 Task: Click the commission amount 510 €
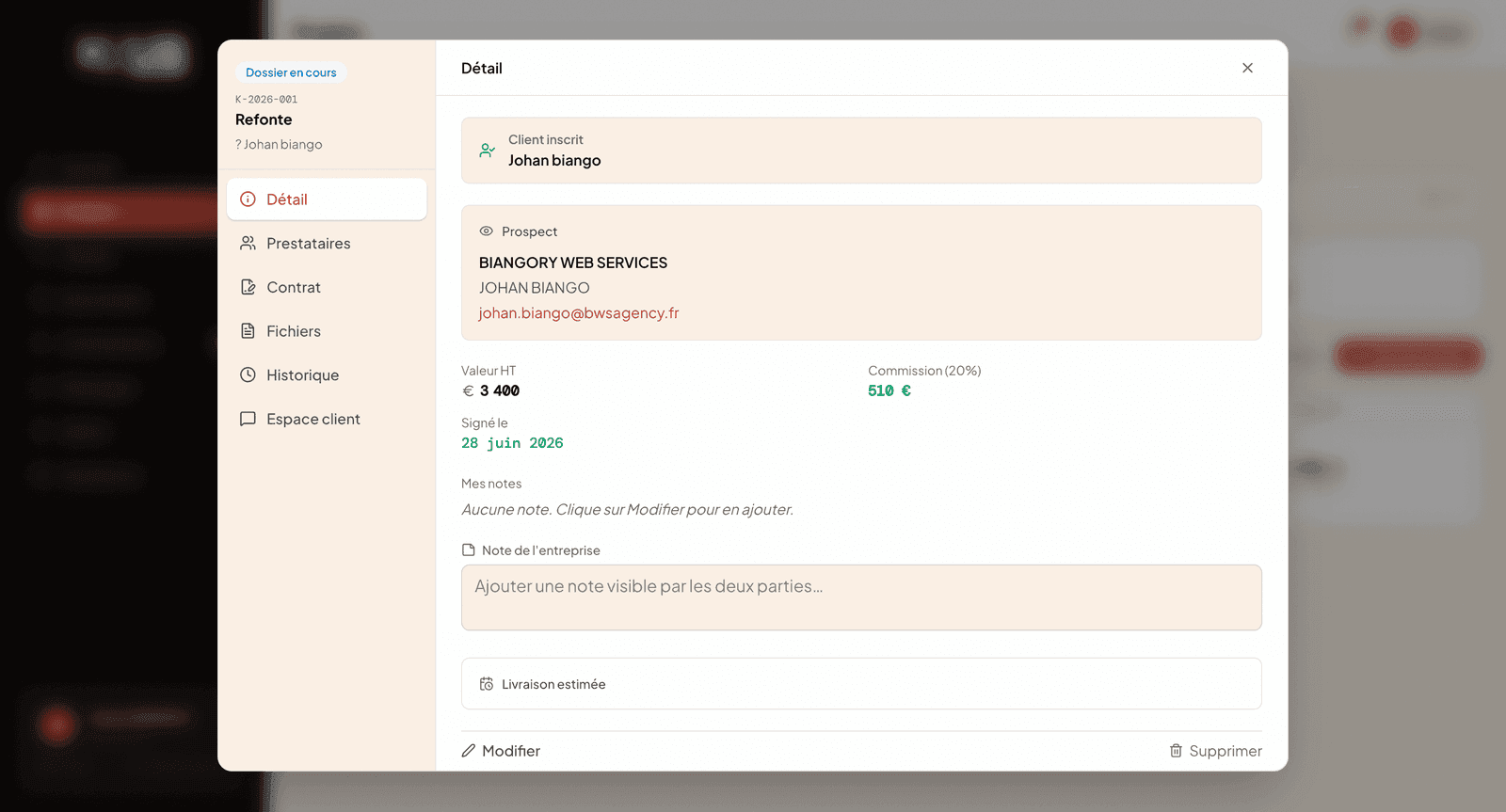(889, 390)
